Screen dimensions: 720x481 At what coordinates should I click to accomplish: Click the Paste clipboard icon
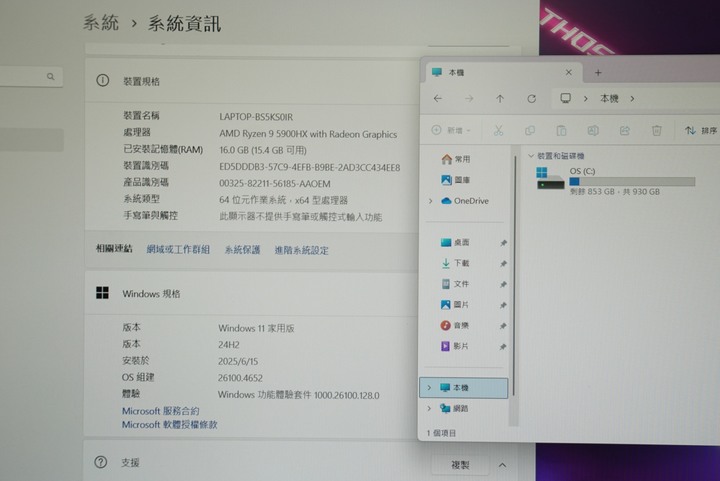[561, 131]
